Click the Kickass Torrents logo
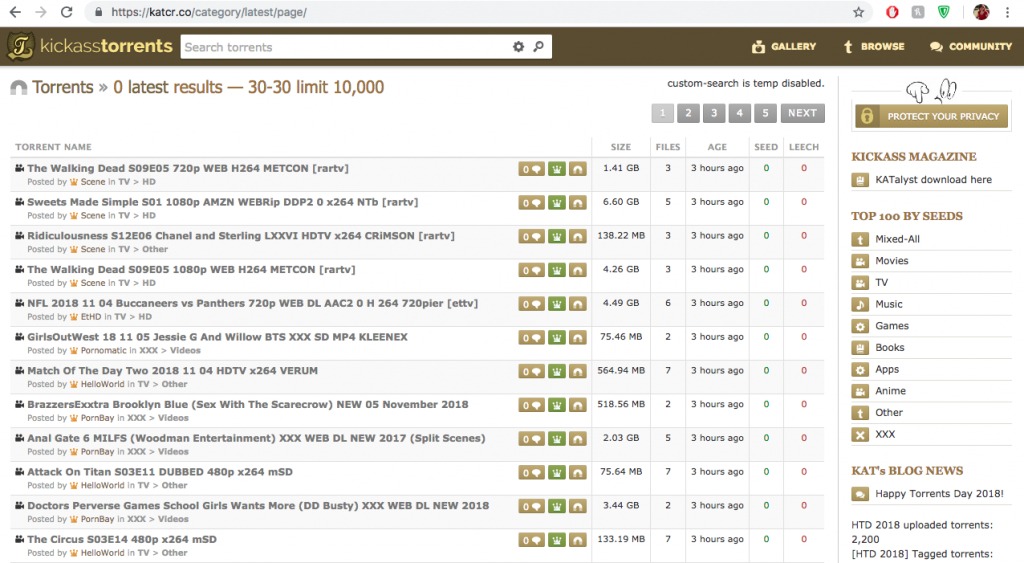Screen dimensions: 1024x563 coord(90,47)
